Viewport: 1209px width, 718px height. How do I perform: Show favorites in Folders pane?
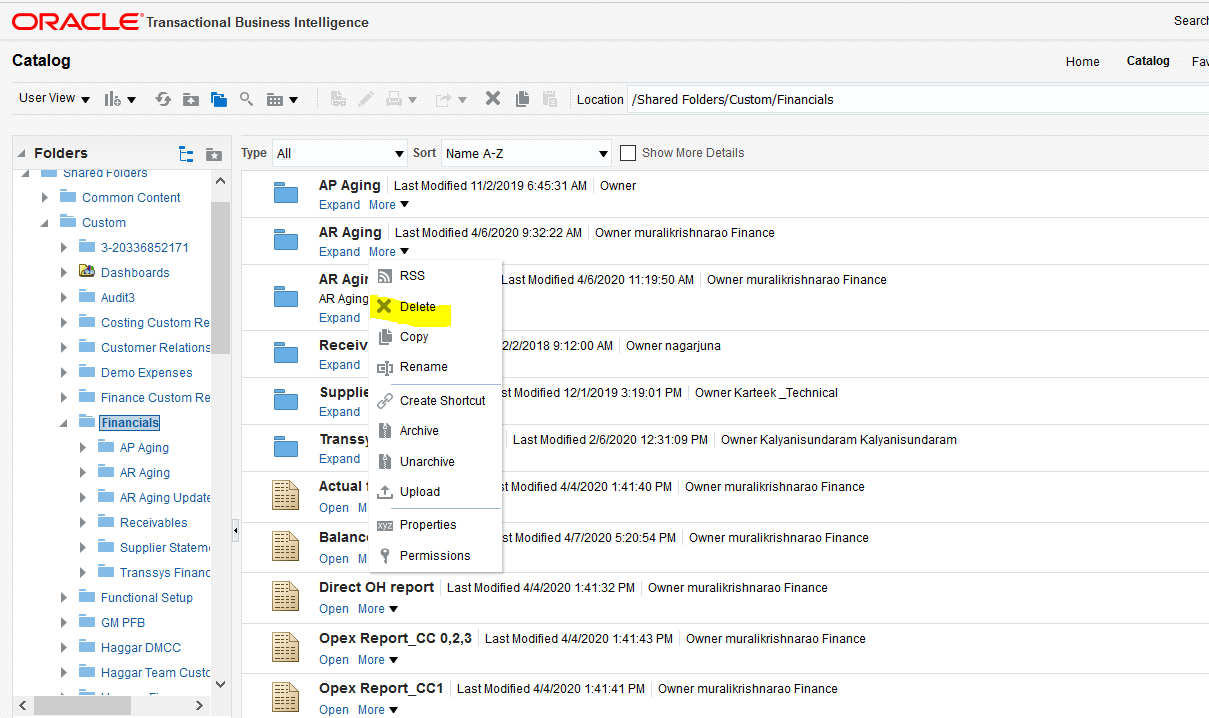(213, 153)
